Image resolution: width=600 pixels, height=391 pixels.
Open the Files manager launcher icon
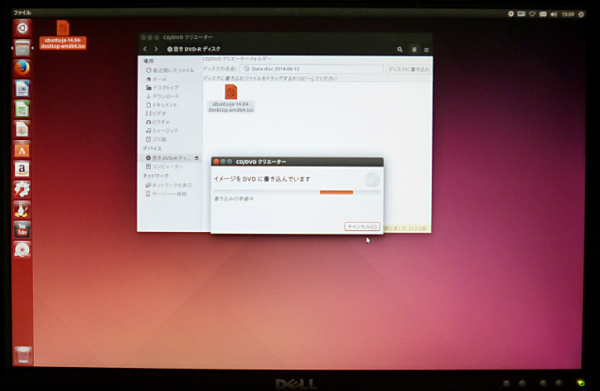click(22, 48)
